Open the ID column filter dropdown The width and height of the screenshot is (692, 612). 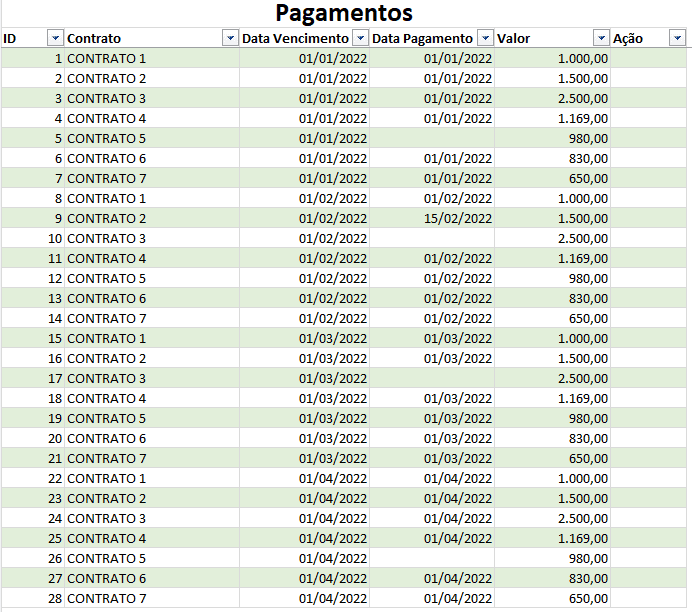pyautogui.click(x=55, y=38)
